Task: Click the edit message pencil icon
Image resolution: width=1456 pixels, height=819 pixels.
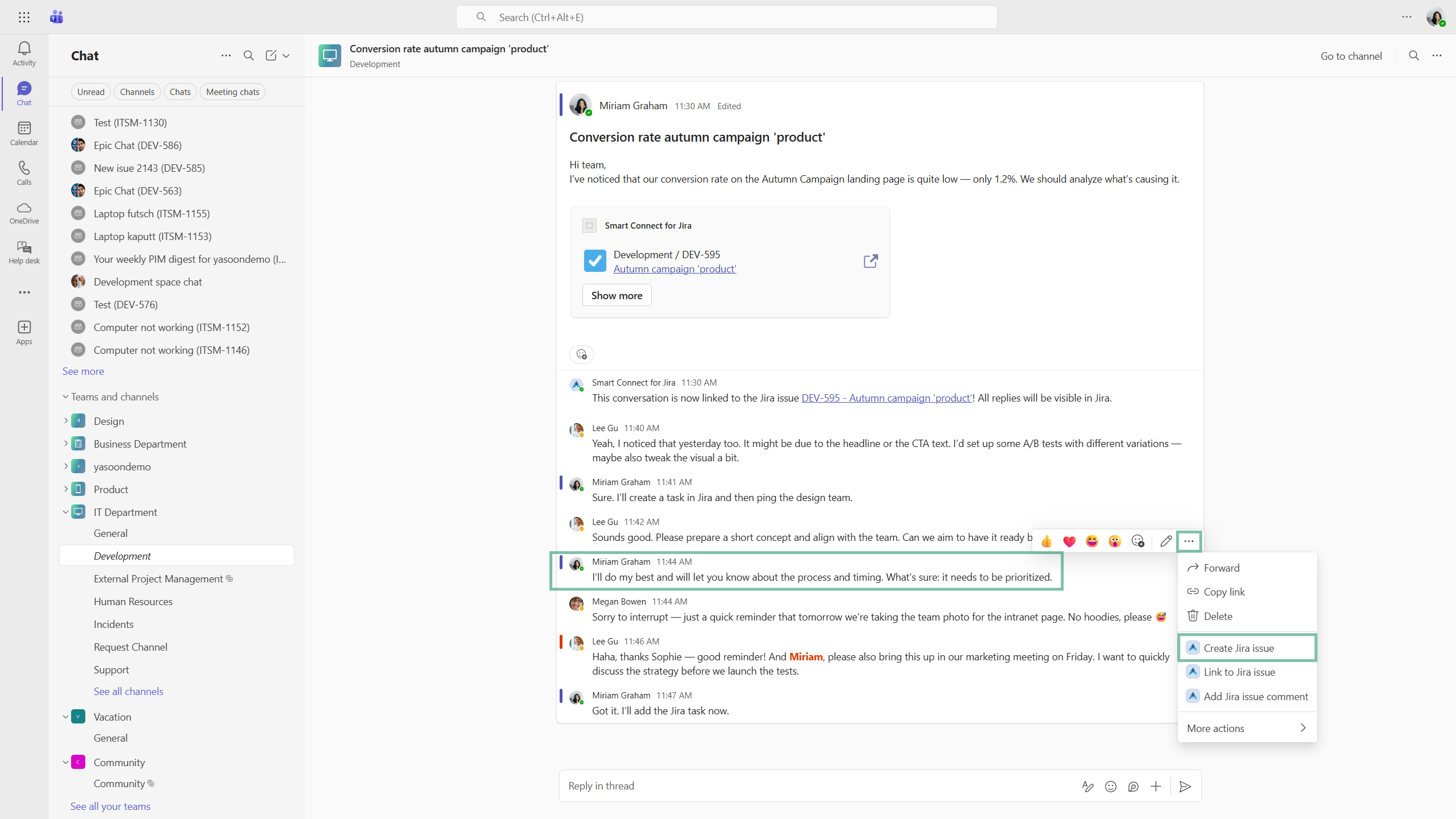Action: (x=1165, y=541)
